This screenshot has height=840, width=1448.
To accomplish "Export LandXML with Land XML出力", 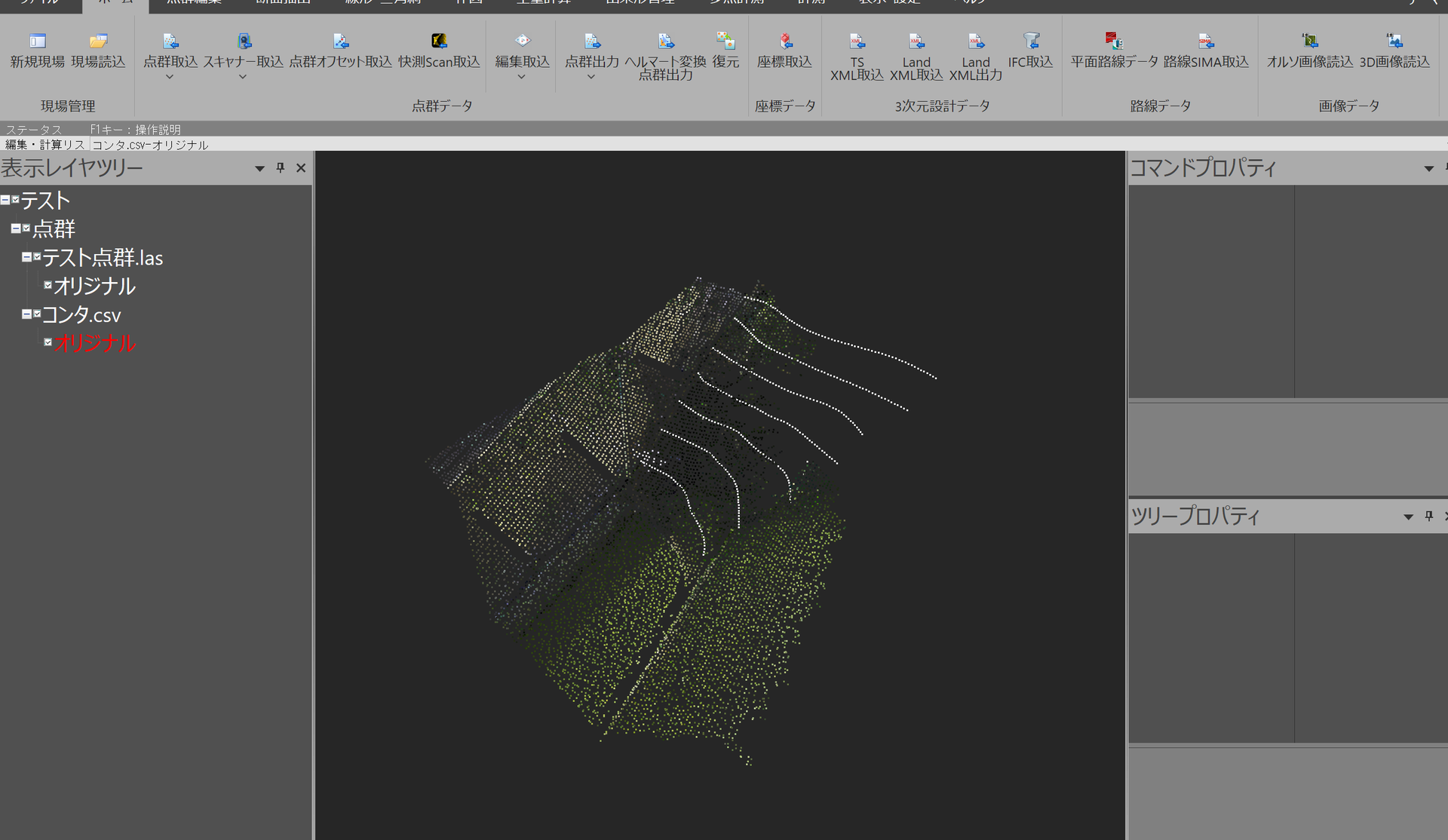I will coord(976,57).
